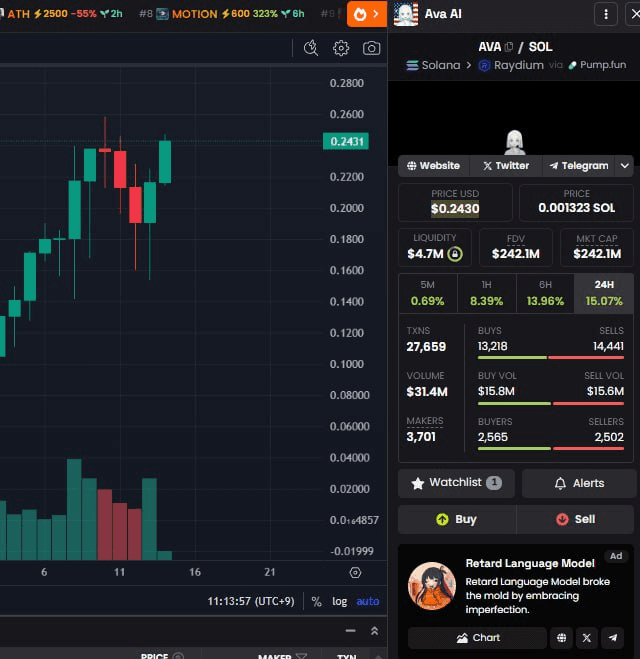This screenshot has width=640, height=659.
Task: Click the go-to-date target icon on time axis
Action: pyautogui.click(x=355, y=572)
